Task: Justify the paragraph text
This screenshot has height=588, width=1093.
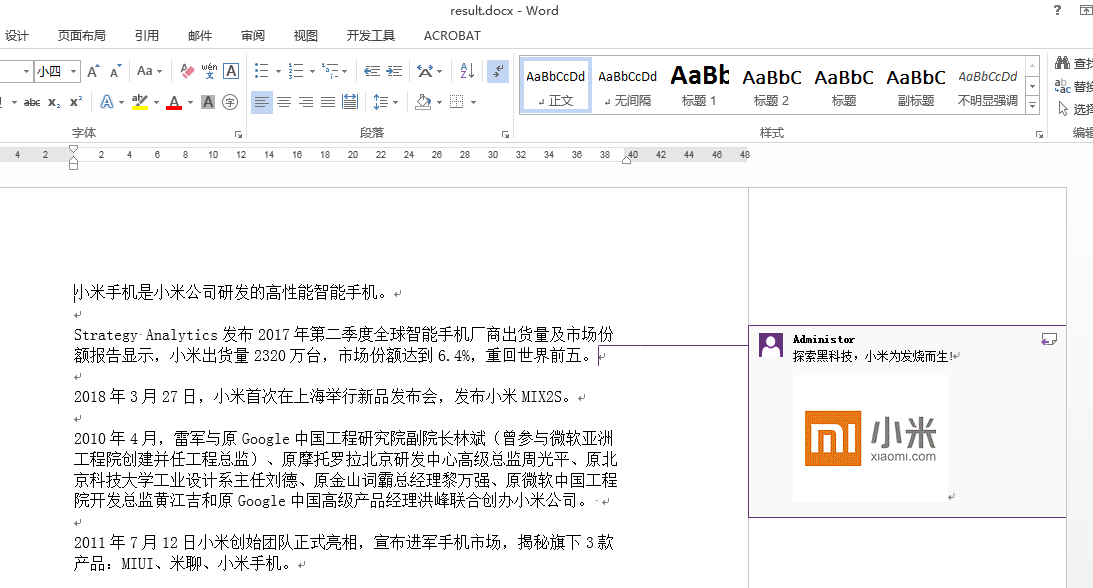Action: coord(328,102)
